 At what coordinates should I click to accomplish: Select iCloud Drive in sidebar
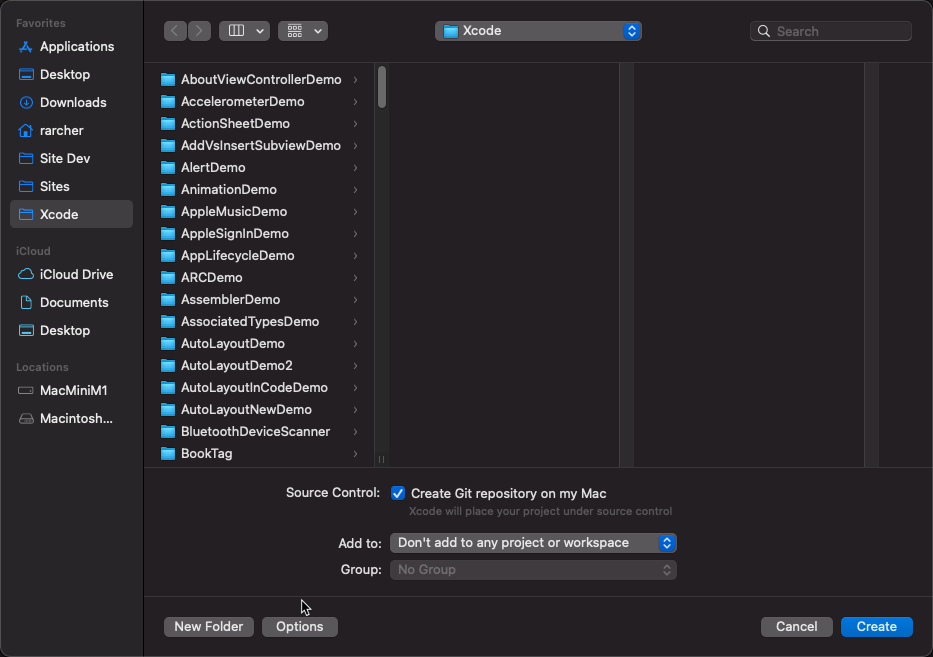click(x=71, y=274)
